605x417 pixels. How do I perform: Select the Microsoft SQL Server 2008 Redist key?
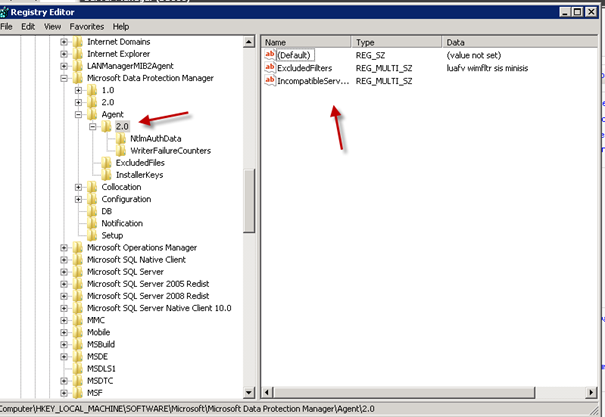148,296
